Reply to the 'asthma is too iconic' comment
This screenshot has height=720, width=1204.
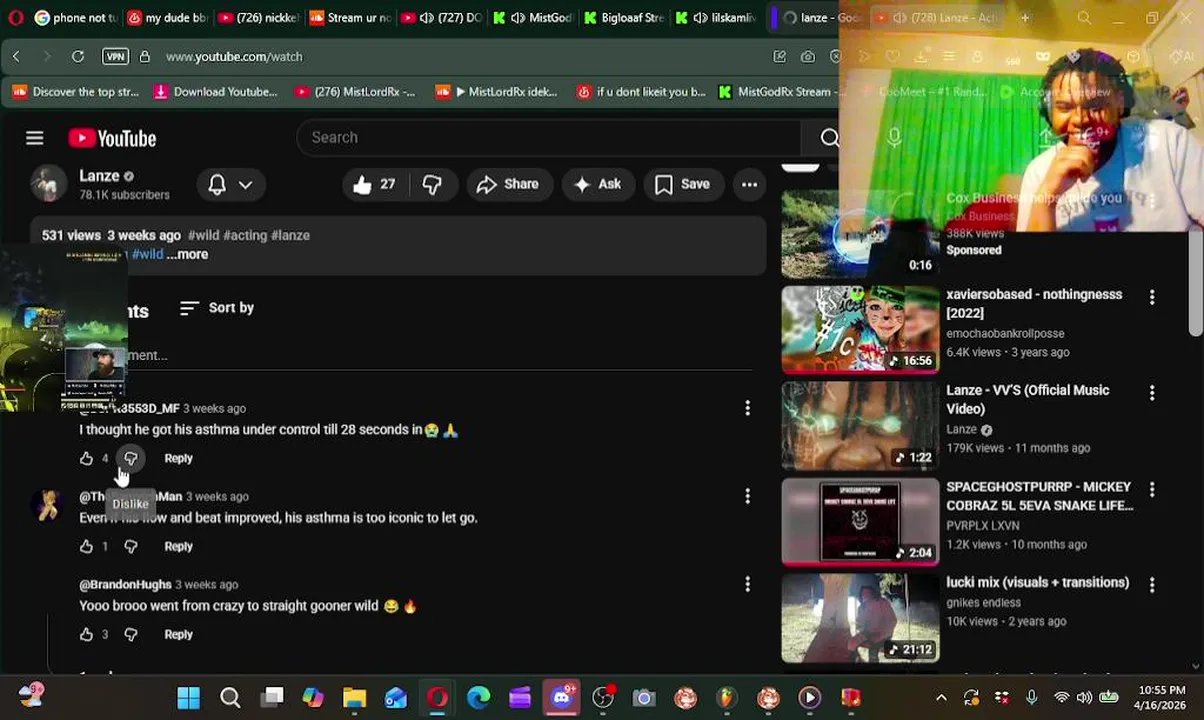(x=178, y=546)
